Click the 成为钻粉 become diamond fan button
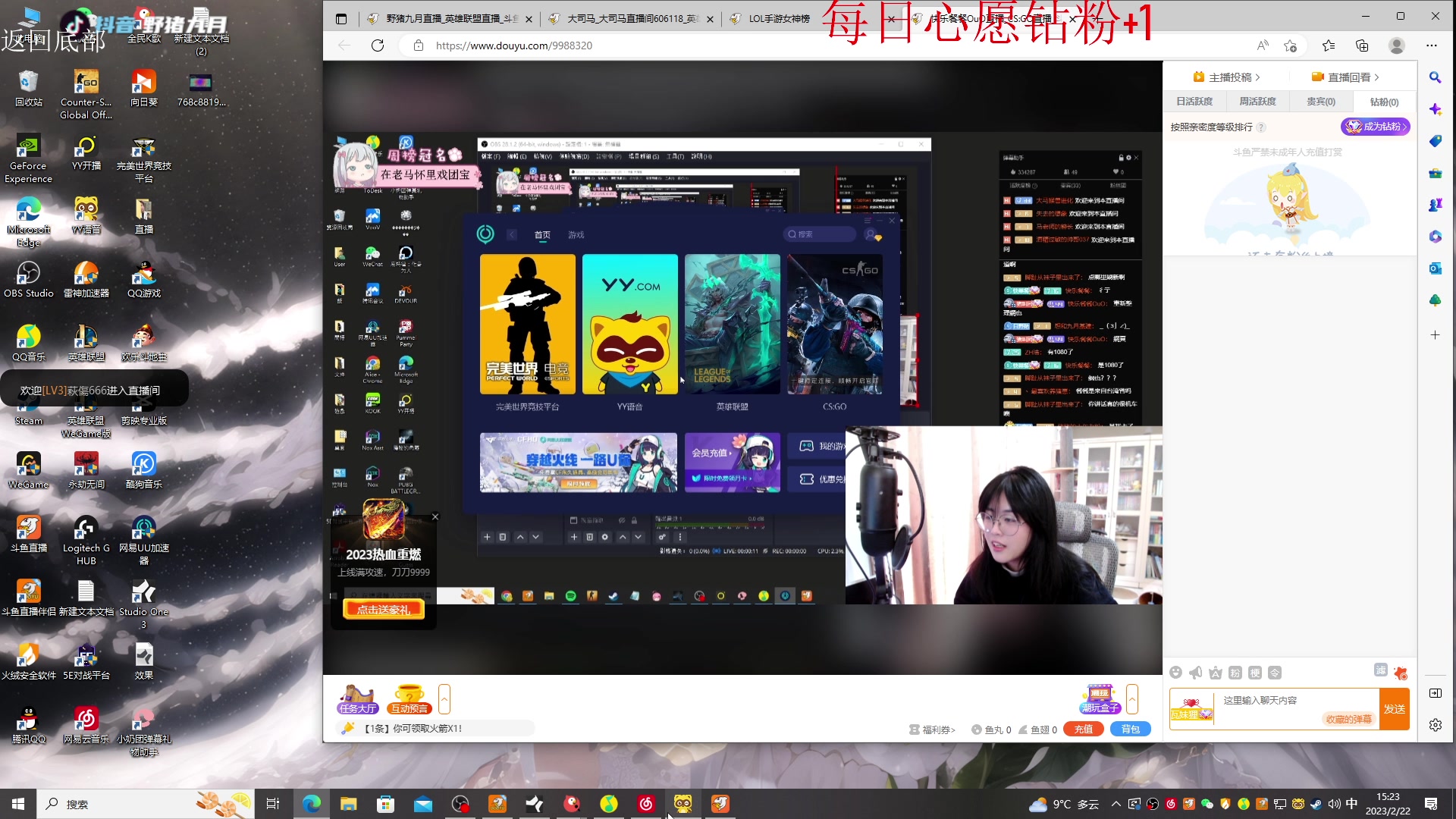Viewport: 1456px width, 819px height. coord(1377,127)
